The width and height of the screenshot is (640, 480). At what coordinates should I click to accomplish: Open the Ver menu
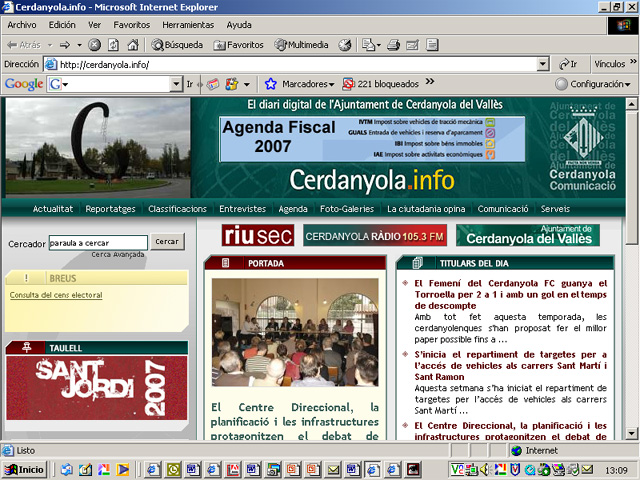(94, 25)
